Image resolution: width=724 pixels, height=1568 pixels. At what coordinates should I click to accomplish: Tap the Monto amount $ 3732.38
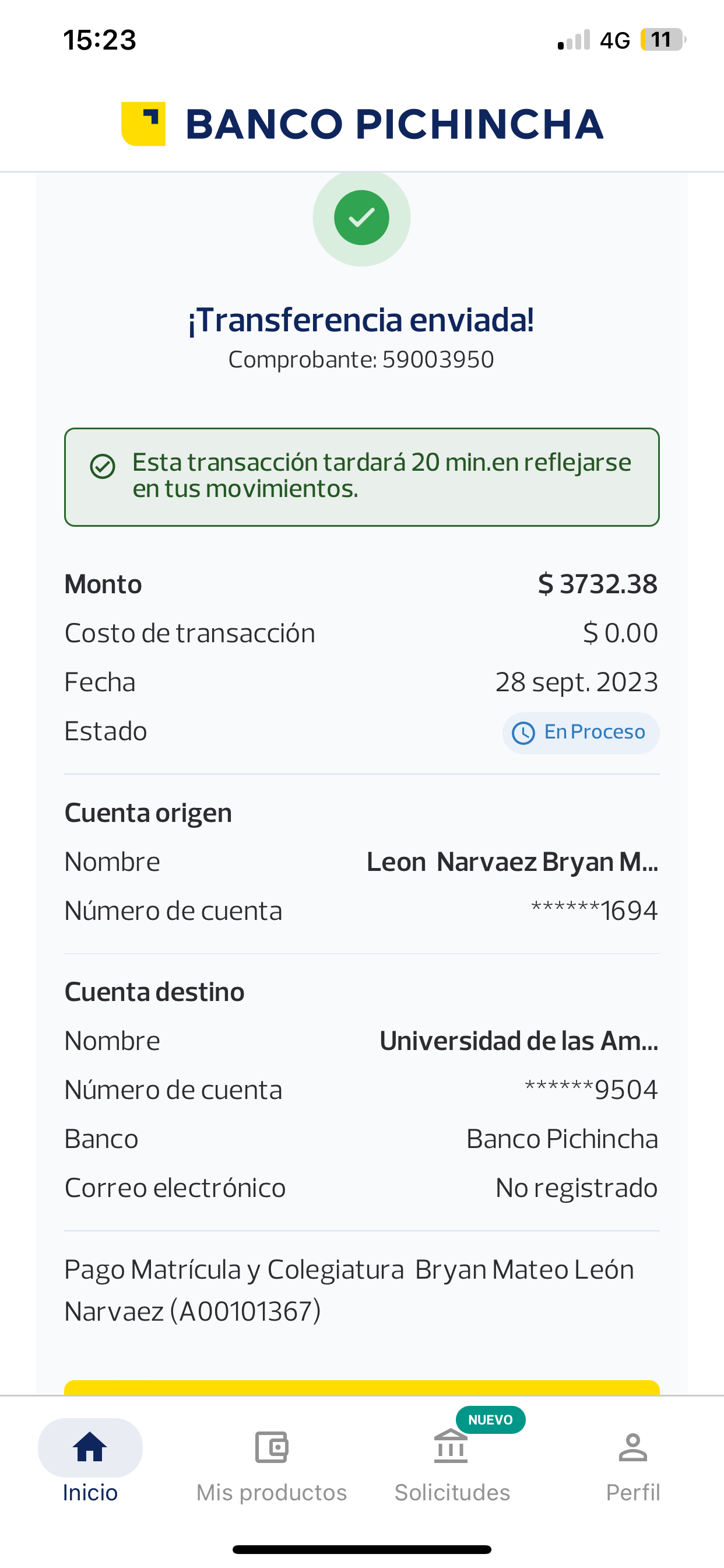pyautogui.click(x=598, y=584)
